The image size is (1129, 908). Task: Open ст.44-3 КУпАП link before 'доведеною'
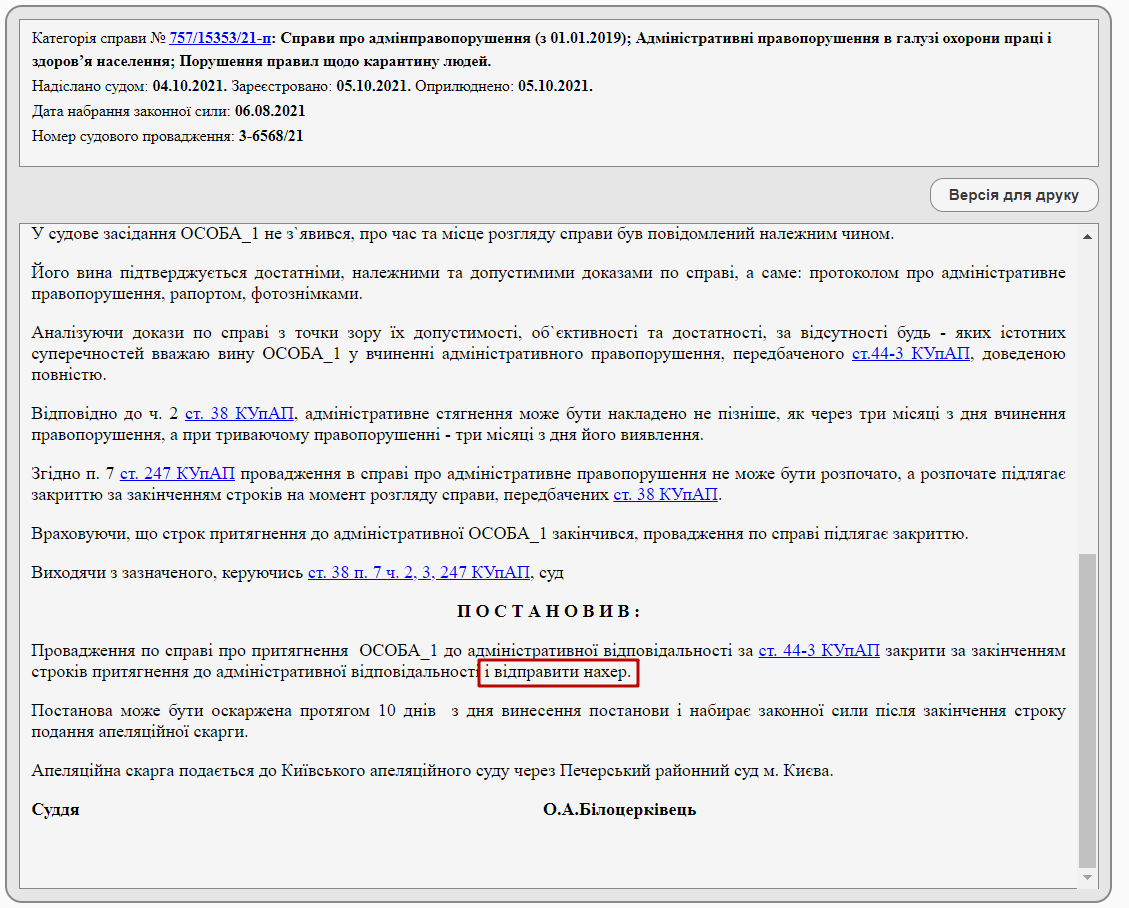tap(910, 354)
